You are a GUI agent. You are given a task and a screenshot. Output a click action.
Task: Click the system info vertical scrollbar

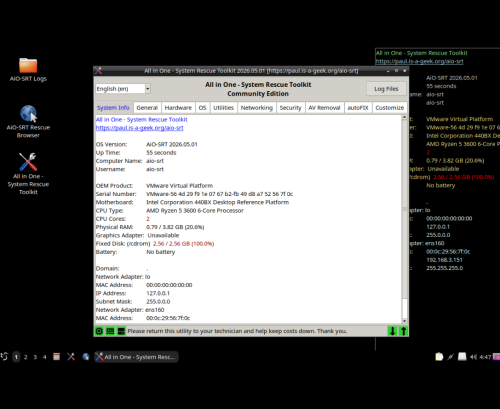[x=404, y=219]
